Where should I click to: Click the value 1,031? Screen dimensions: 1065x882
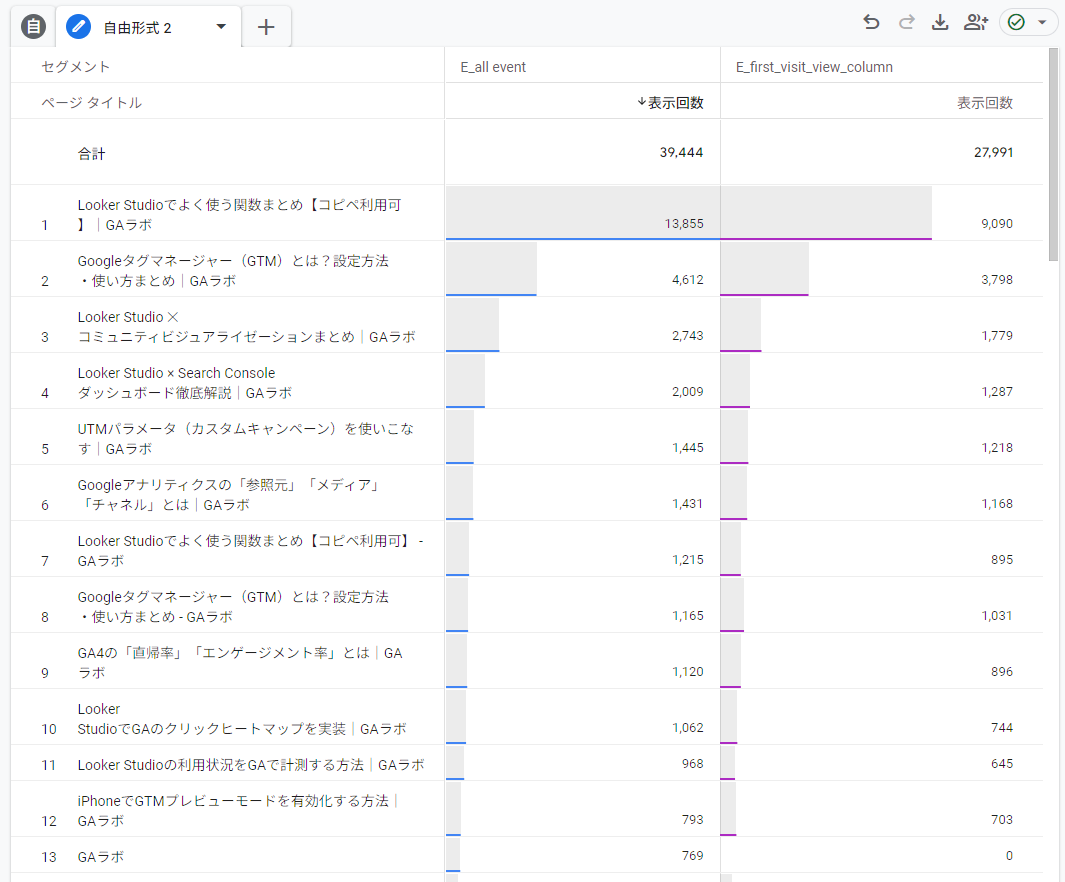coord(996,616)
